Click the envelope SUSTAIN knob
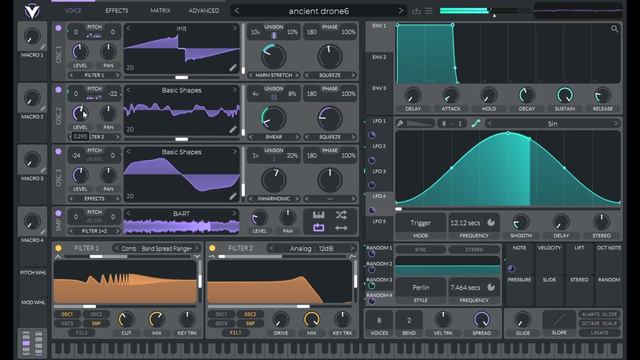The image size is (640, 360). [565, 95]
